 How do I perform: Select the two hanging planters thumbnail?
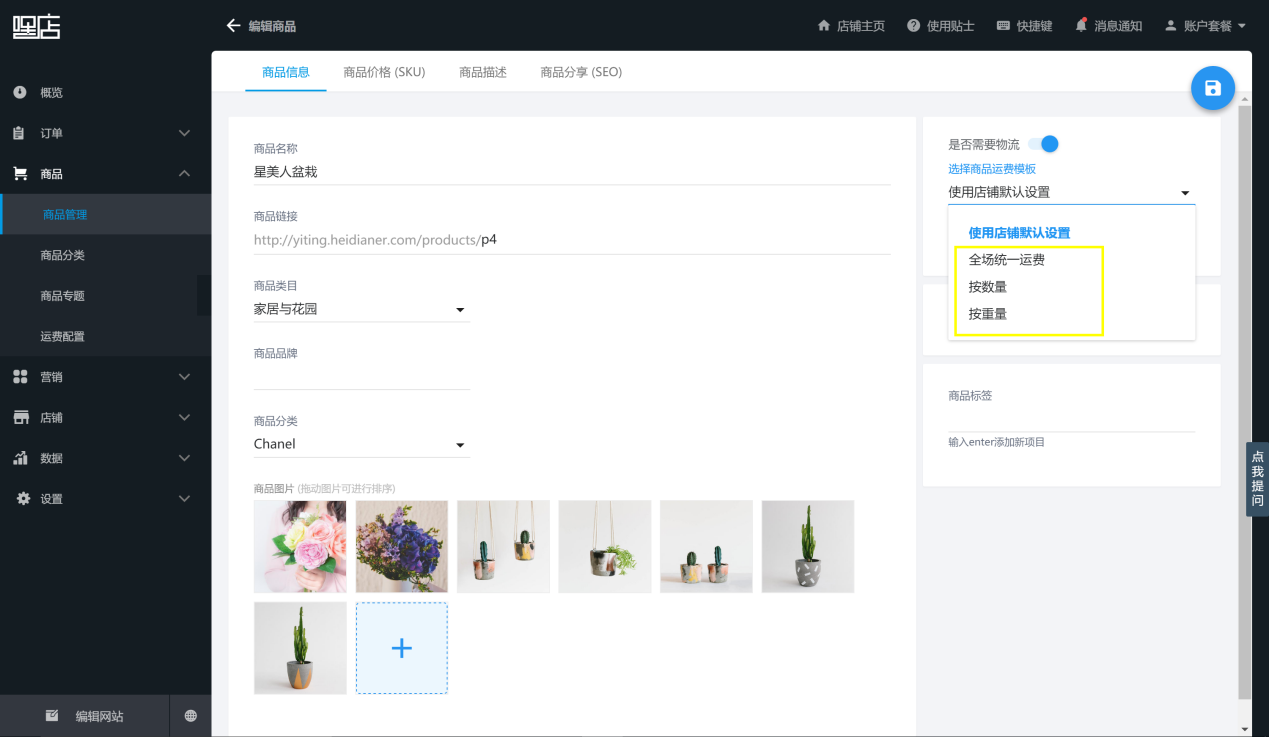pos(503,547)
